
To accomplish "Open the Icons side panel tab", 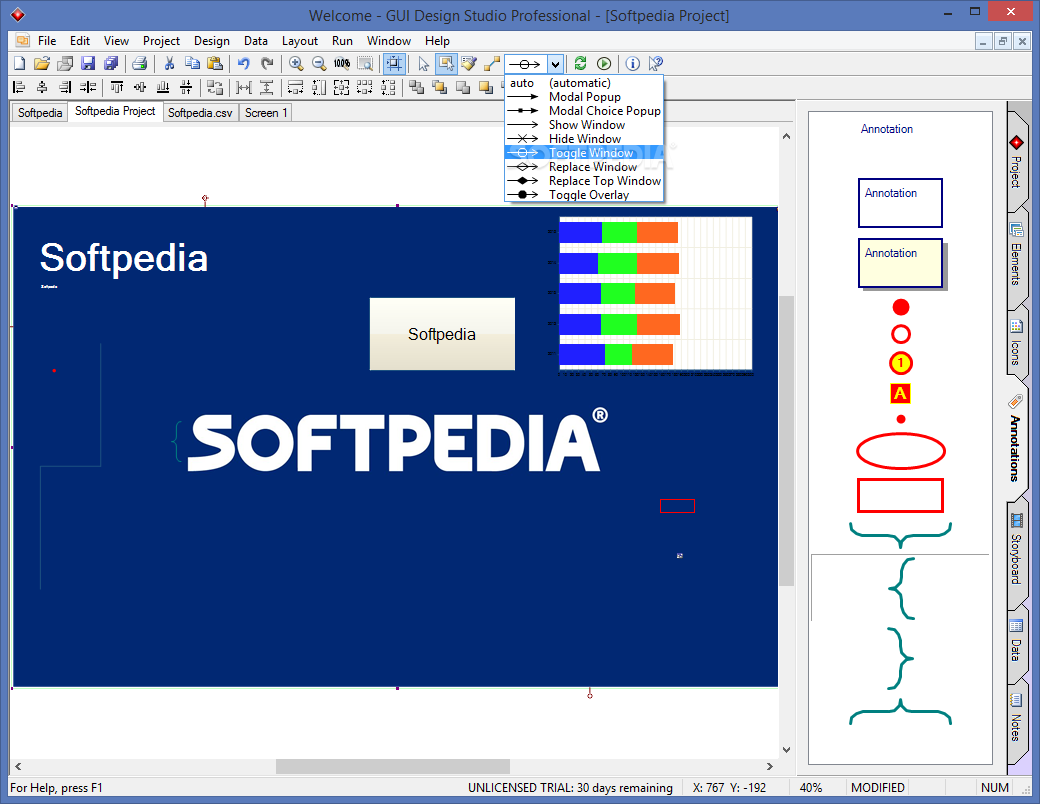I will pos(1016,344).
